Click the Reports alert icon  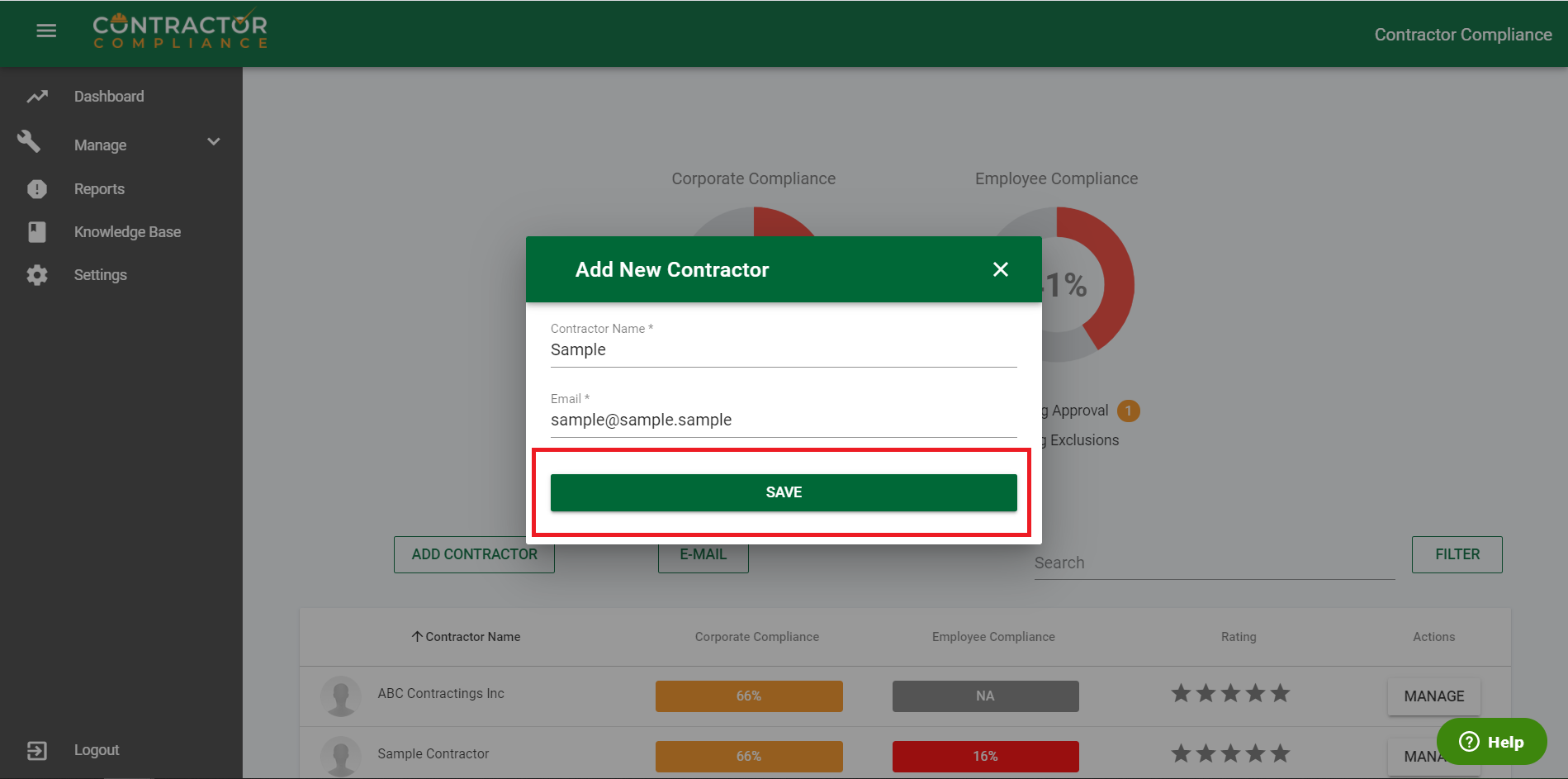(x=37, y=189)
